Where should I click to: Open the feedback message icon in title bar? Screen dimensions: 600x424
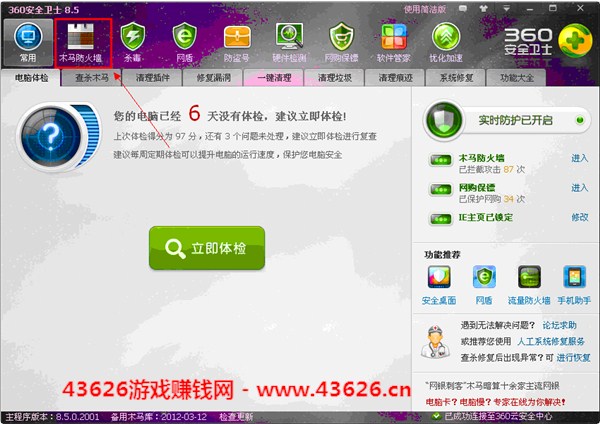463,8
